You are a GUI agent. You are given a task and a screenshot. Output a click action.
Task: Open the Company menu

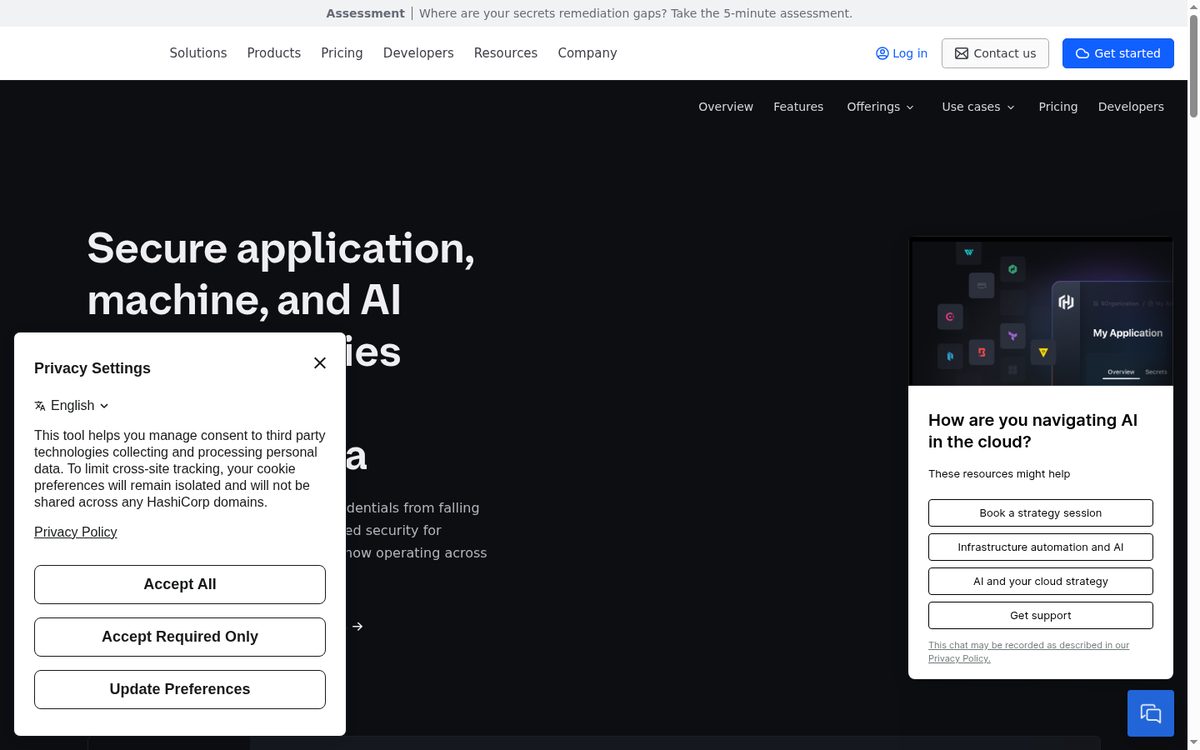587,53
